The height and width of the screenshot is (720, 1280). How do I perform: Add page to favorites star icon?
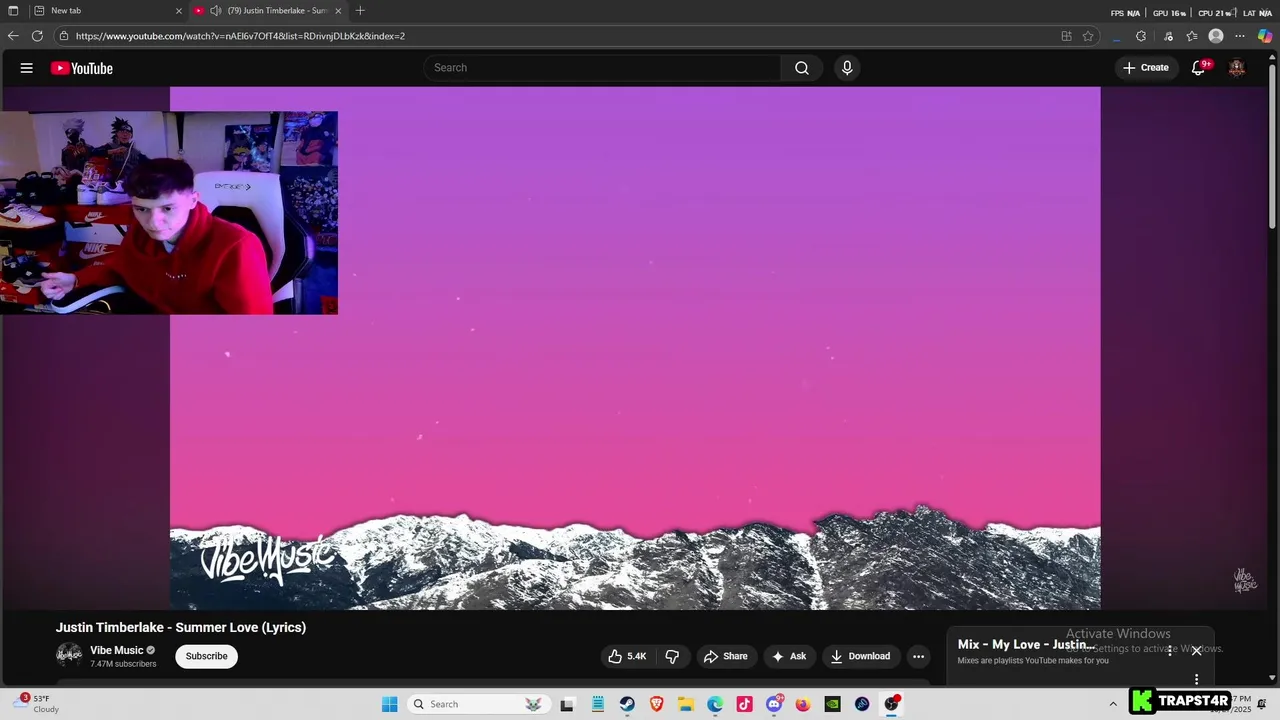[1088, 36]
